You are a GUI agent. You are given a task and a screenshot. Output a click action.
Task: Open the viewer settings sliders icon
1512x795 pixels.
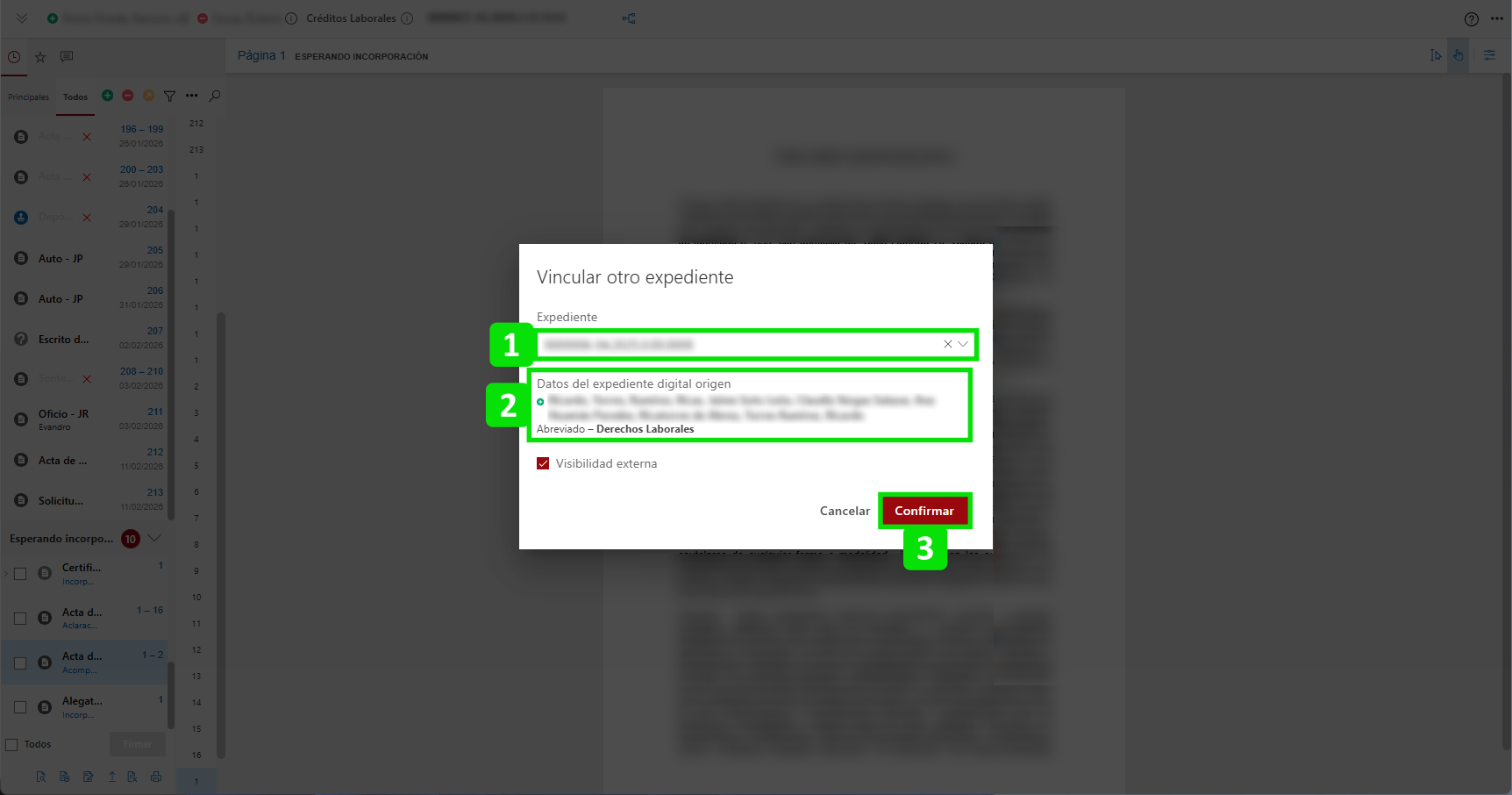[x=1489, y=55]
